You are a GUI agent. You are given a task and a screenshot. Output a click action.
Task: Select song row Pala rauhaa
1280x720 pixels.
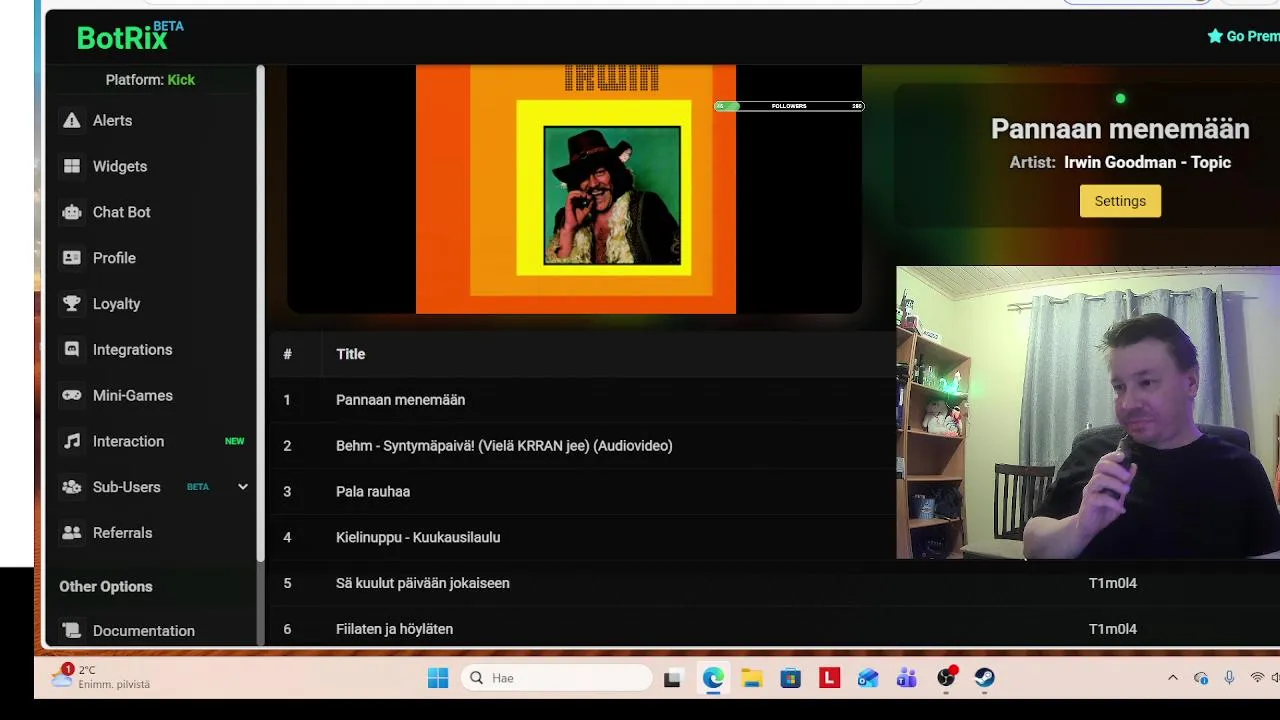click(373, 492)
